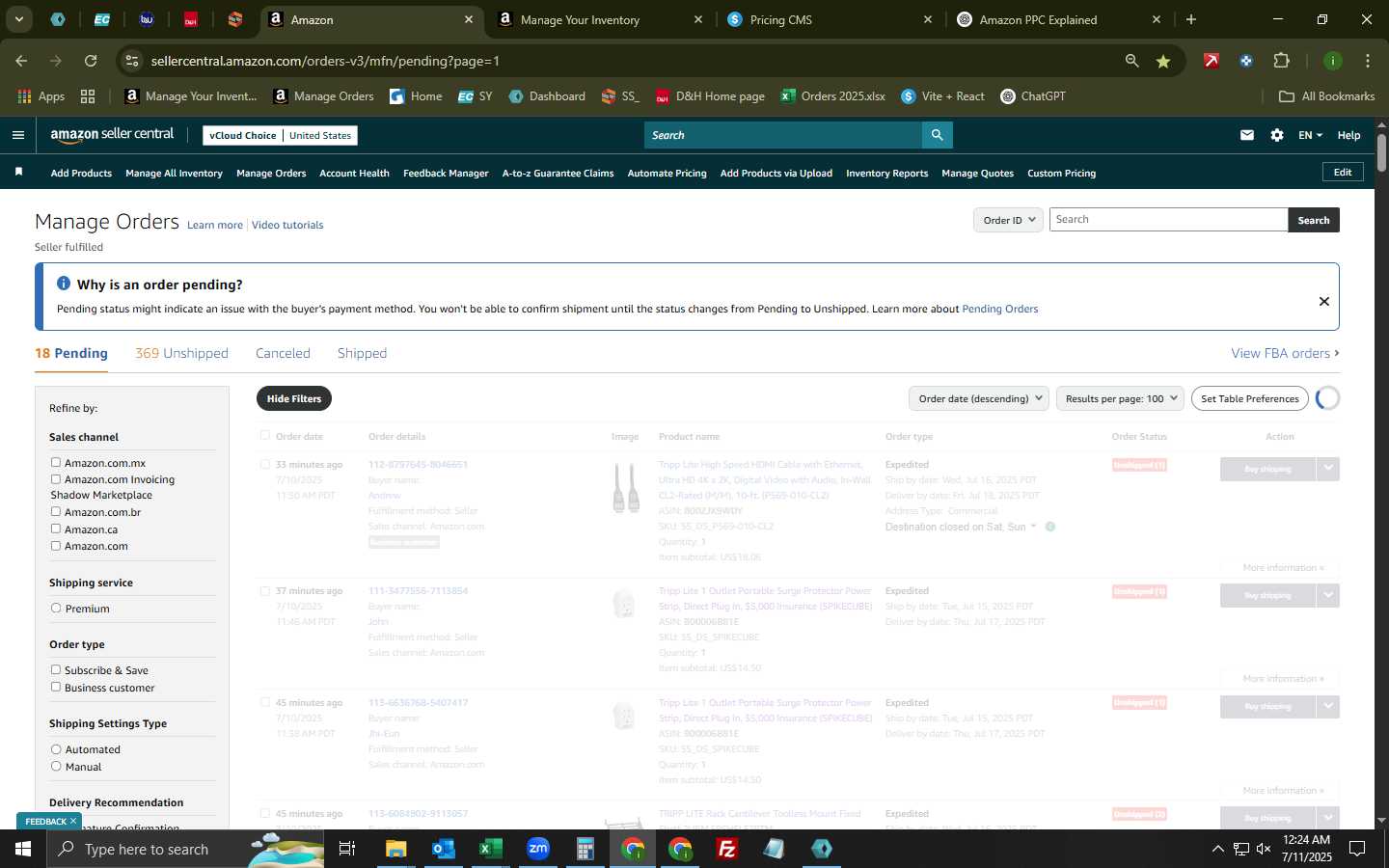Open Chrome three-dot menu
Image resolution: width=1389 pixels, height=868 pixels.
click(x=1367, y=61)
